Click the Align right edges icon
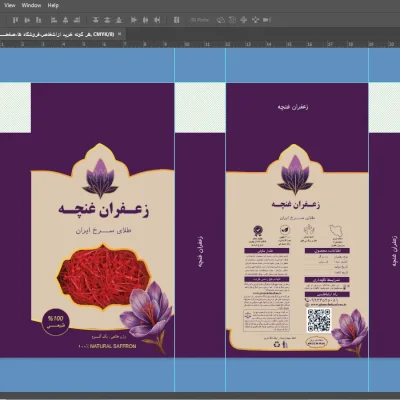 [77, 20]
